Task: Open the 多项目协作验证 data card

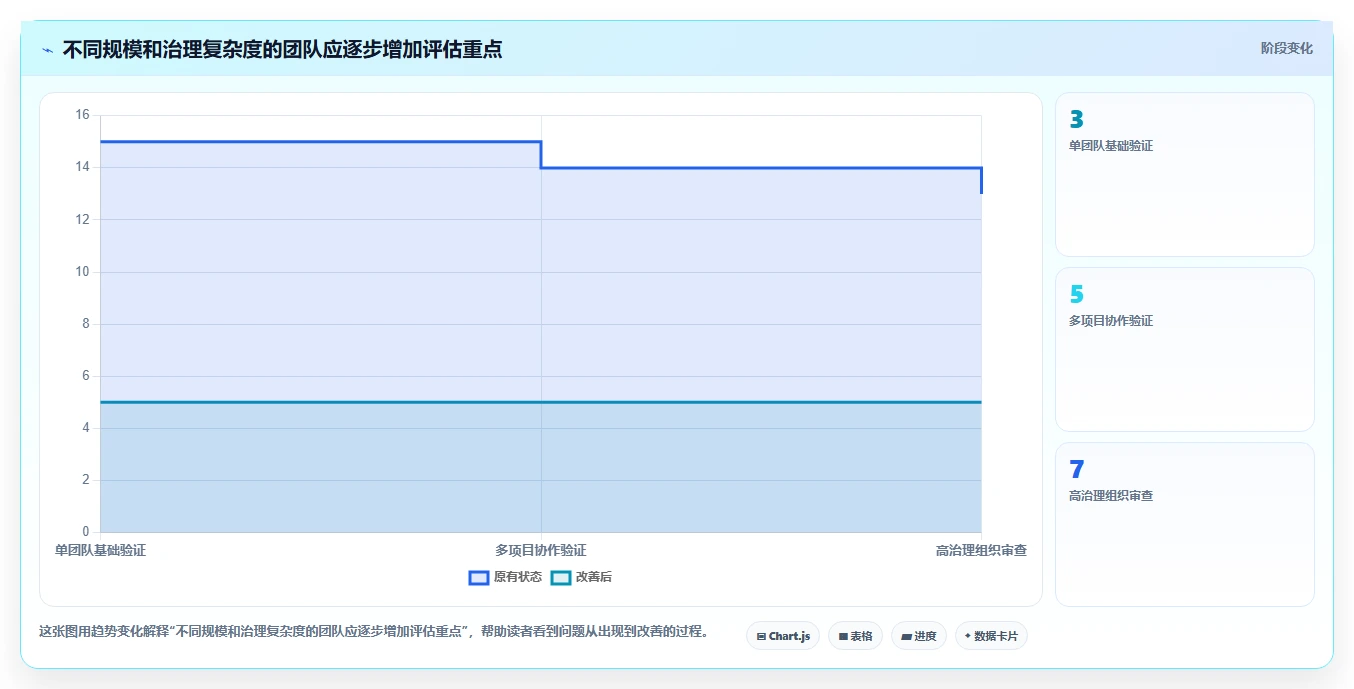Action: click(1185, 350)
